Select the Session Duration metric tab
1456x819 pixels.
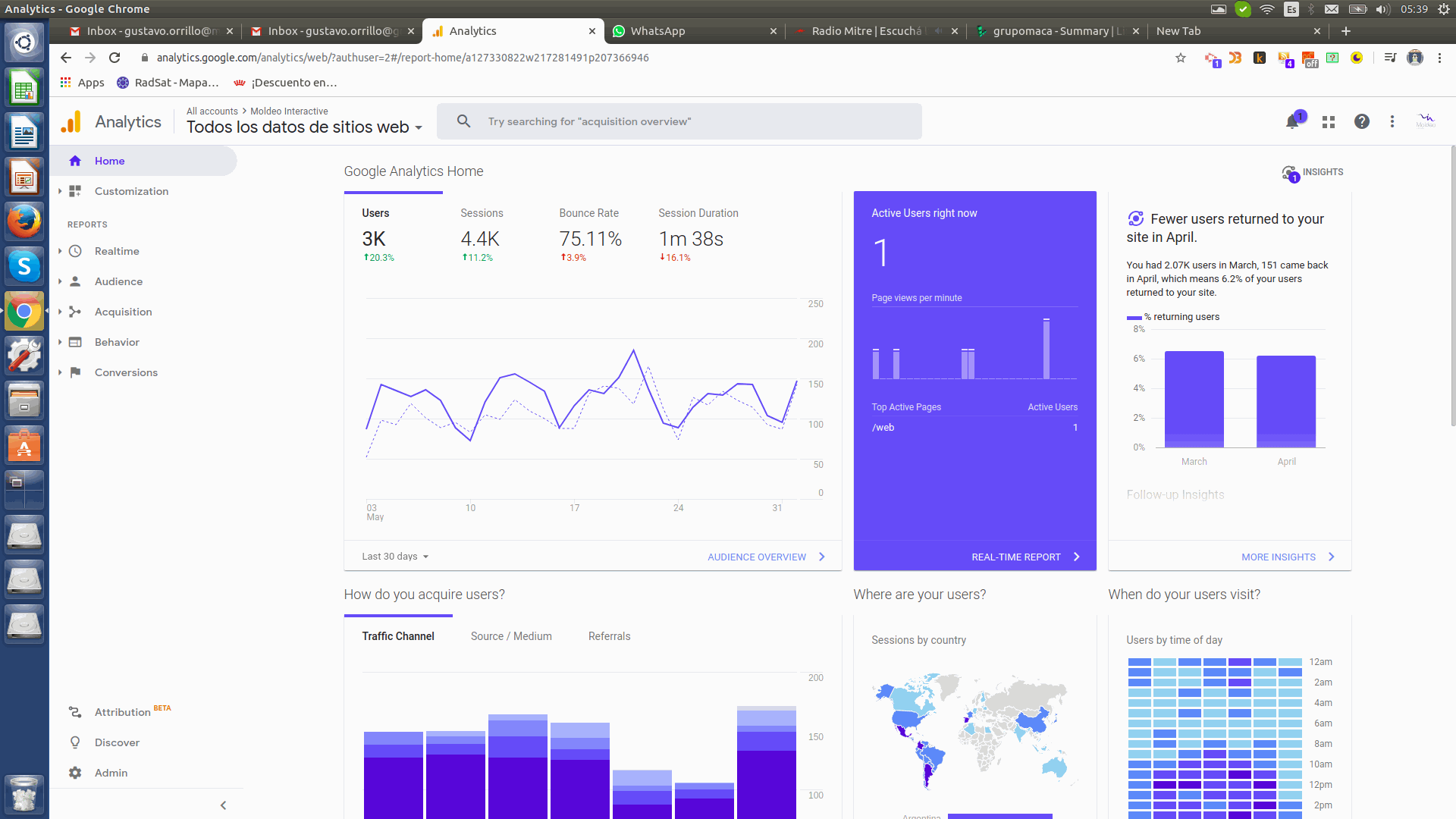pyautogui.click(x=698, y=235)
